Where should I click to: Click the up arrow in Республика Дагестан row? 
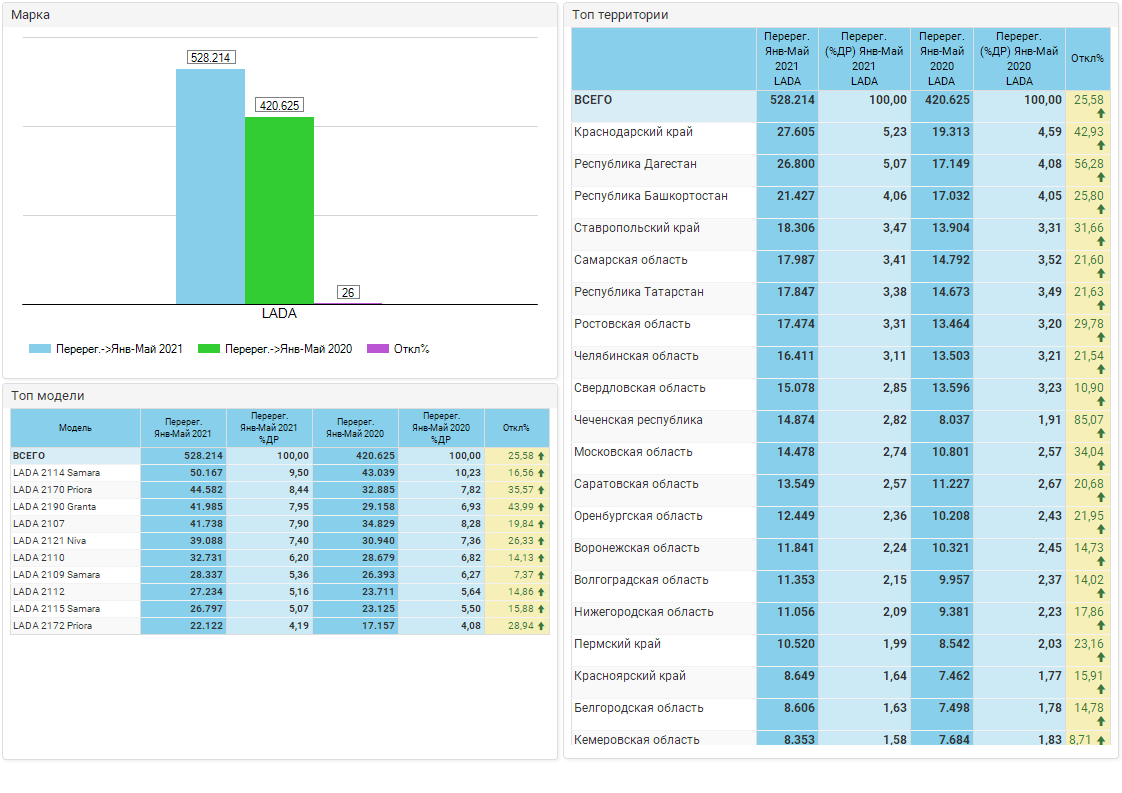[1101, 178]
